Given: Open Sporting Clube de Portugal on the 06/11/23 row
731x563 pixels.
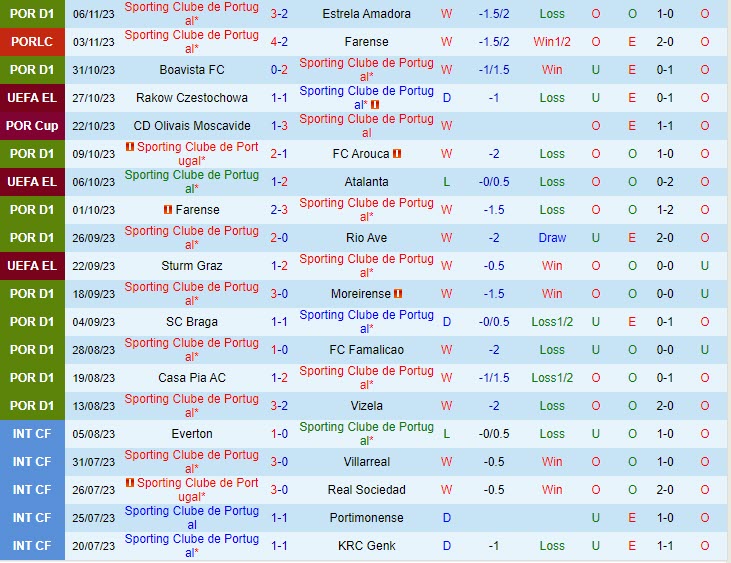Looking at the screenshot, I should click(192, 14).
